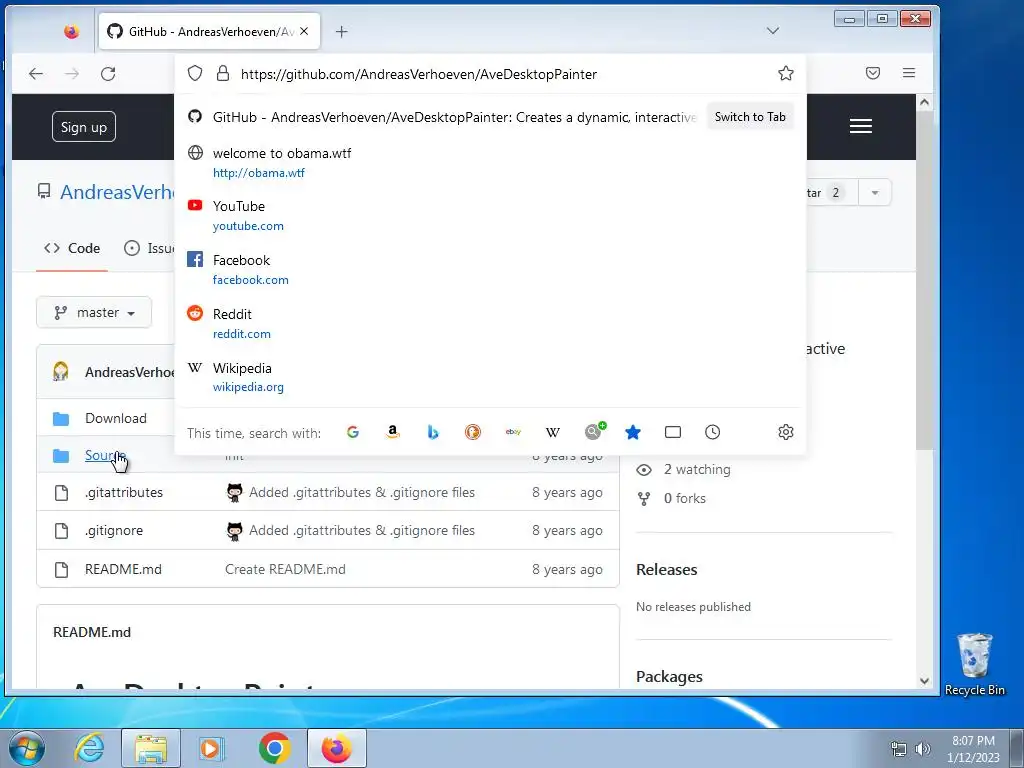Search this time with Wikipedia icon

[552, 432]
